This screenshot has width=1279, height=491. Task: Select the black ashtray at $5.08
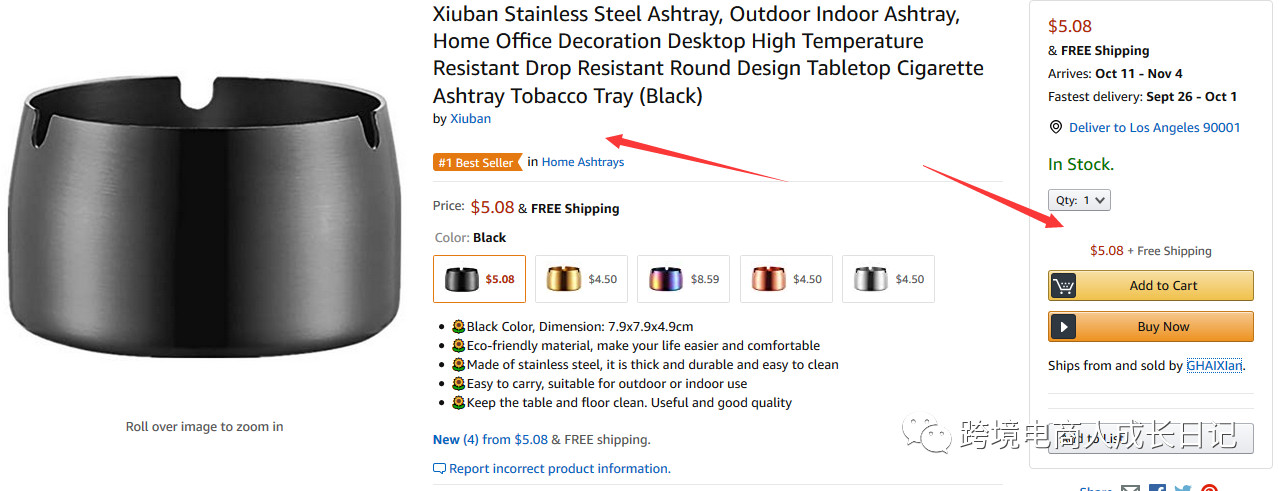(479, 279)
